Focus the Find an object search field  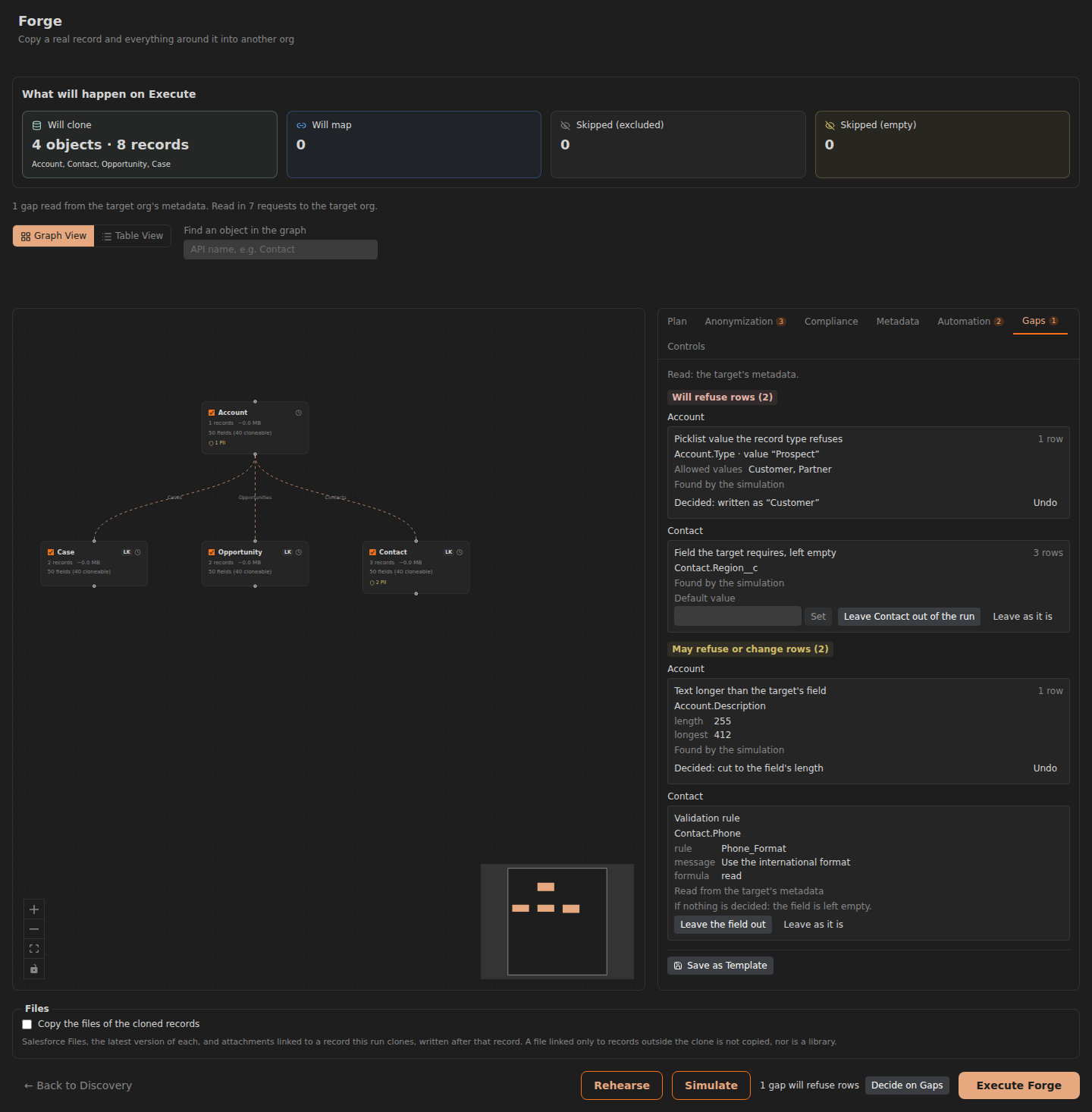tap(281, 250)
